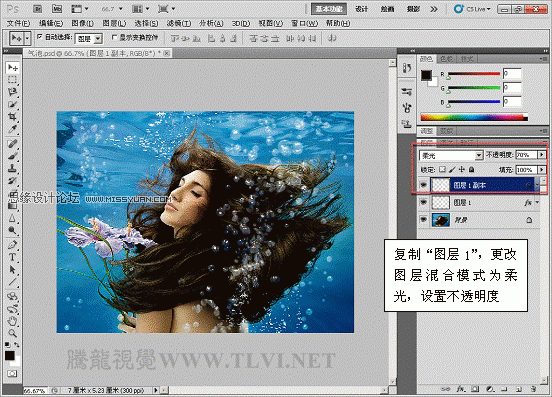
Task: Show more workspaces with double arrow
Action: [434, 9]
